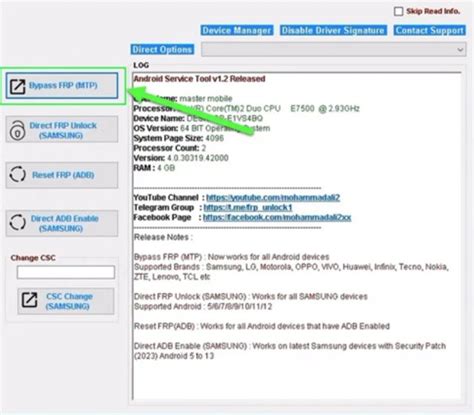Click the 'System Page Size: 4096' line

tap(178, 138)
